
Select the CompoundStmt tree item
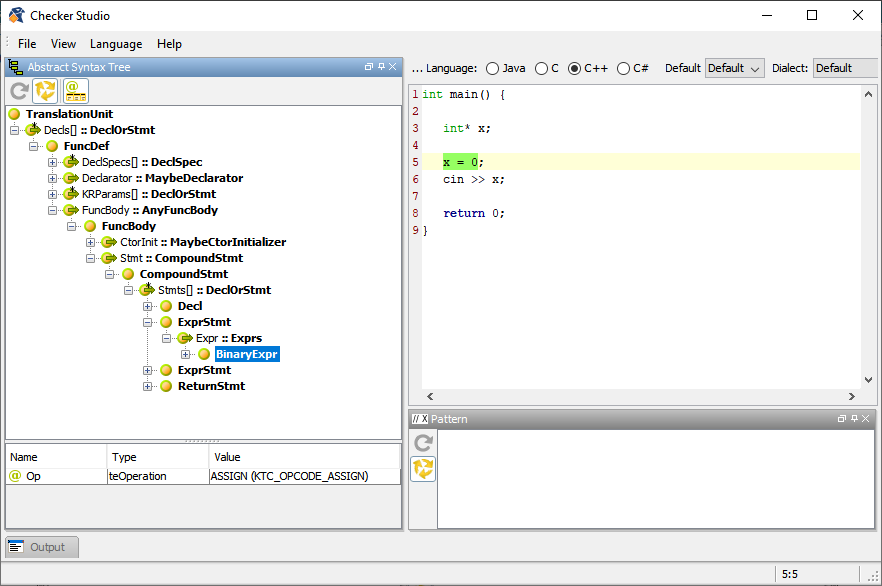pyautogui.click(x=183, y=274)
